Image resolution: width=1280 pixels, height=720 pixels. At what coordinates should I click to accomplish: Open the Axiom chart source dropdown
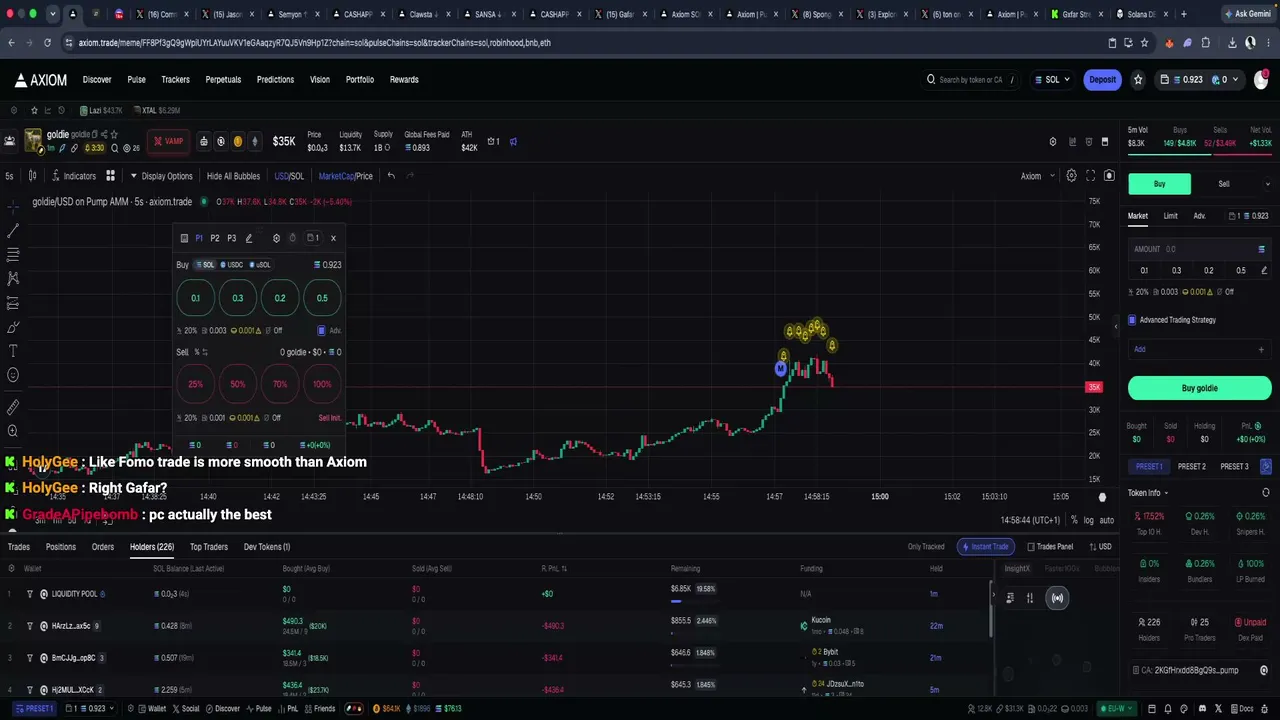[x=1037, y=176]
